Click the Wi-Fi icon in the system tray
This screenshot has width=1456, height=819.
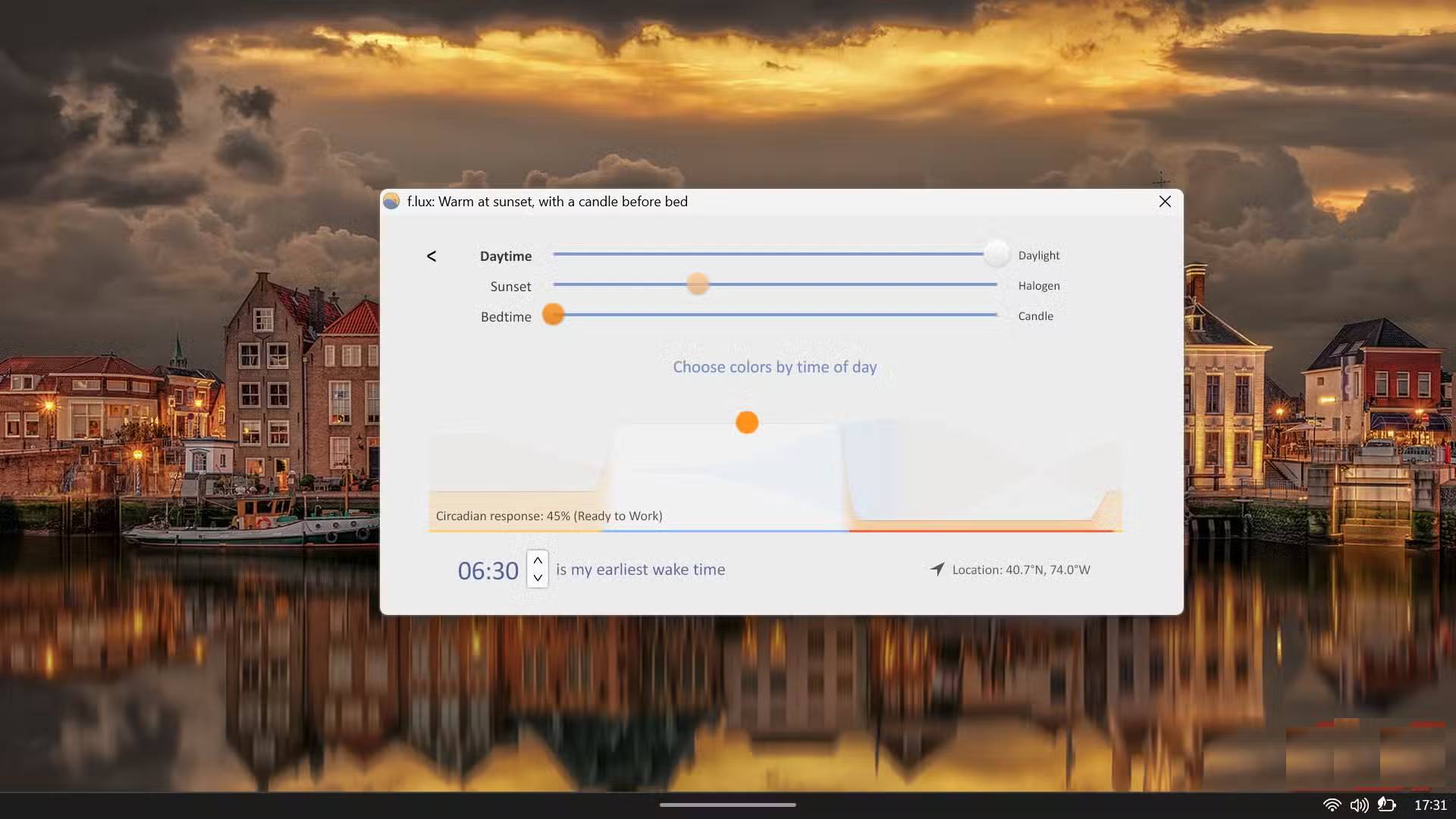coord(1332,805)
